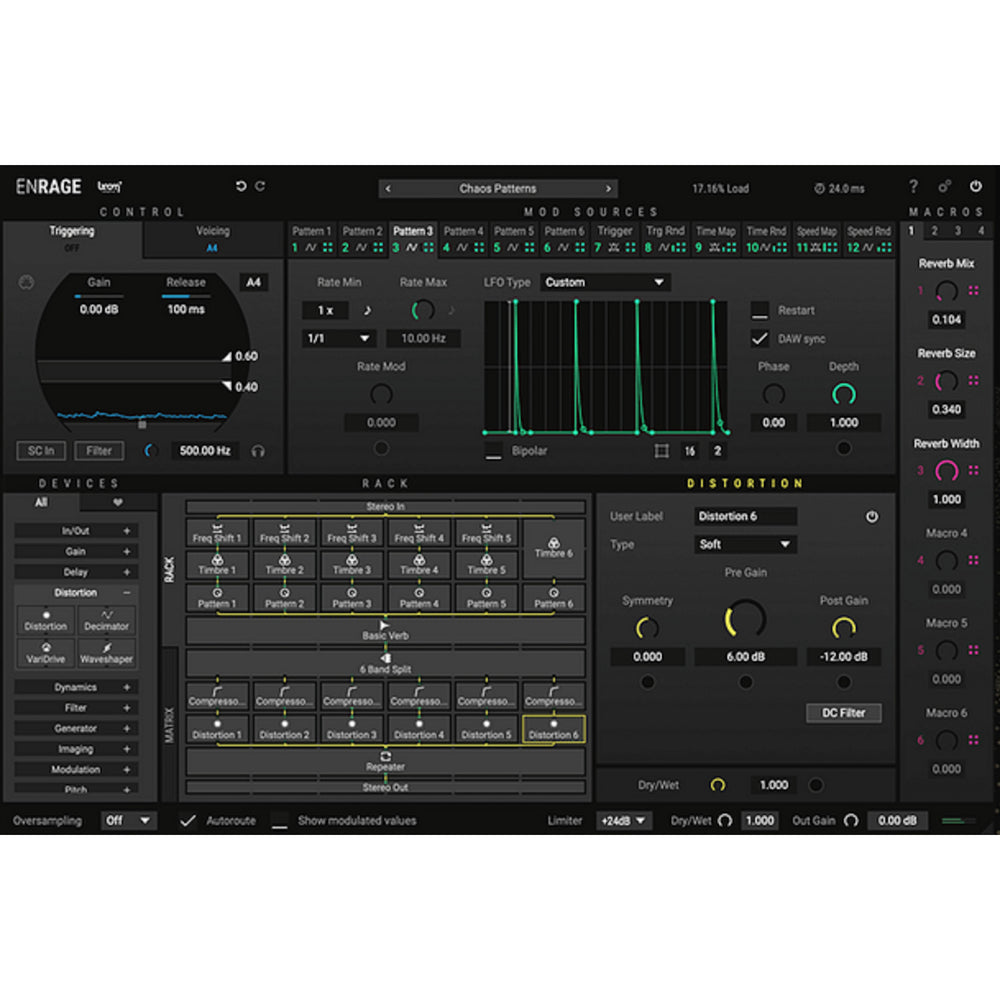
Task: Select Pattern 4 module in rack
Action: tap(419, 598)
